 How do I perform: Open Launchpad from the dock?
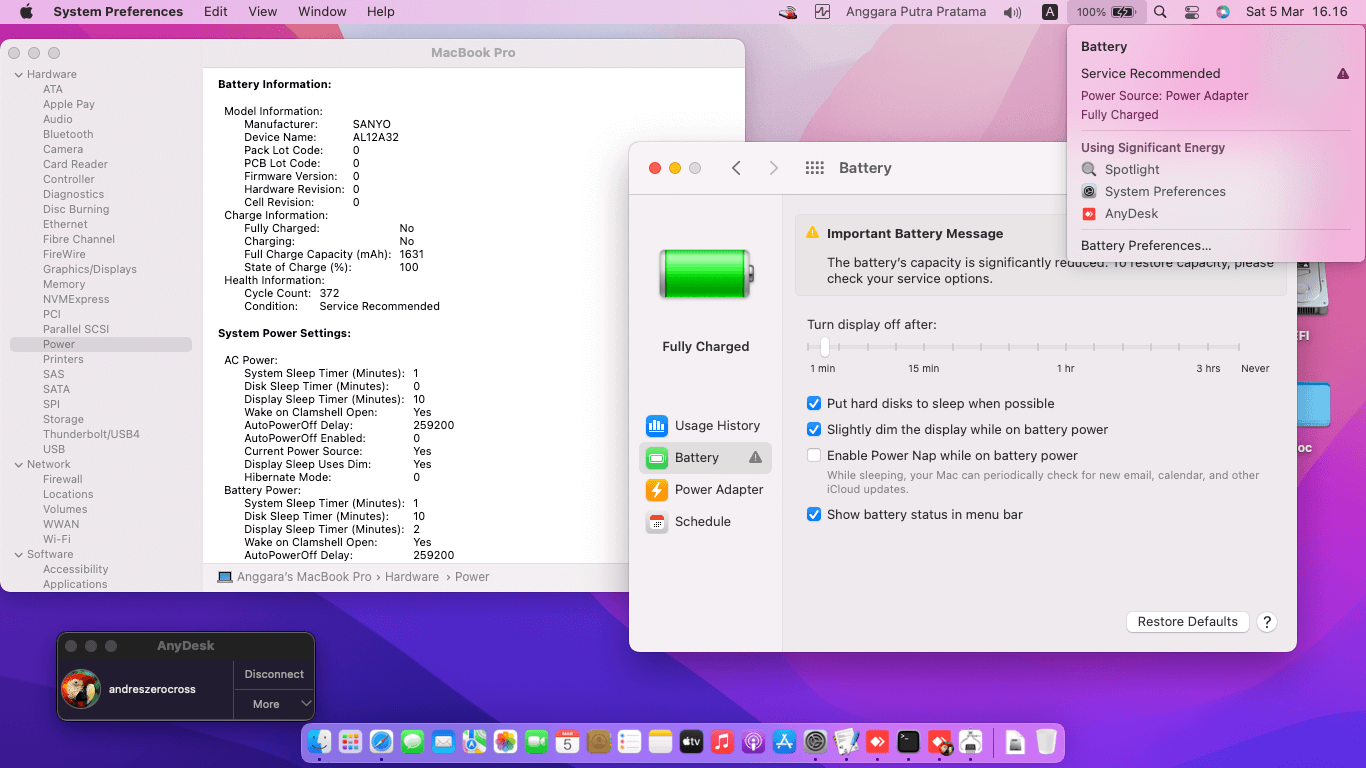point(350,741)
